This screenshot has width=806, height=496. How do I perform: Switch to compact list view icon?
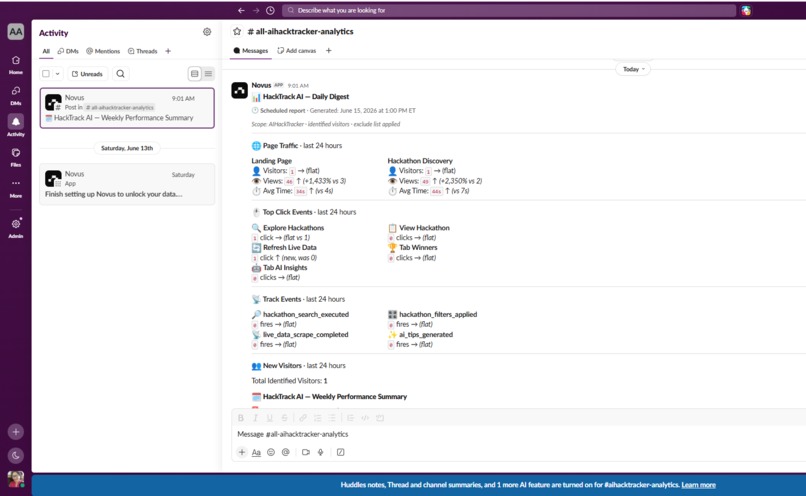pyautogui.click(x=208, y=74)
